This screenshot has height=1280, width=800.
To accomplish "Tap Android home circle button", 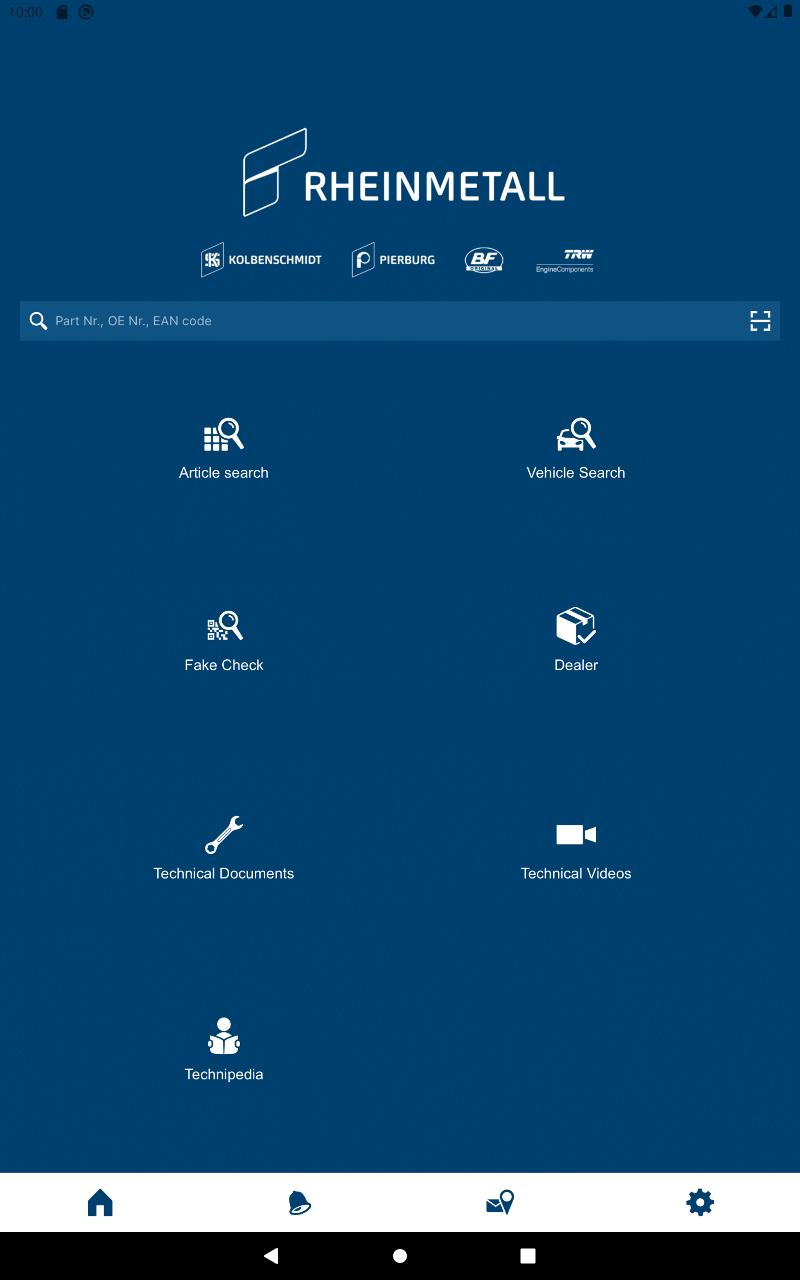I will coord(400,1256).
